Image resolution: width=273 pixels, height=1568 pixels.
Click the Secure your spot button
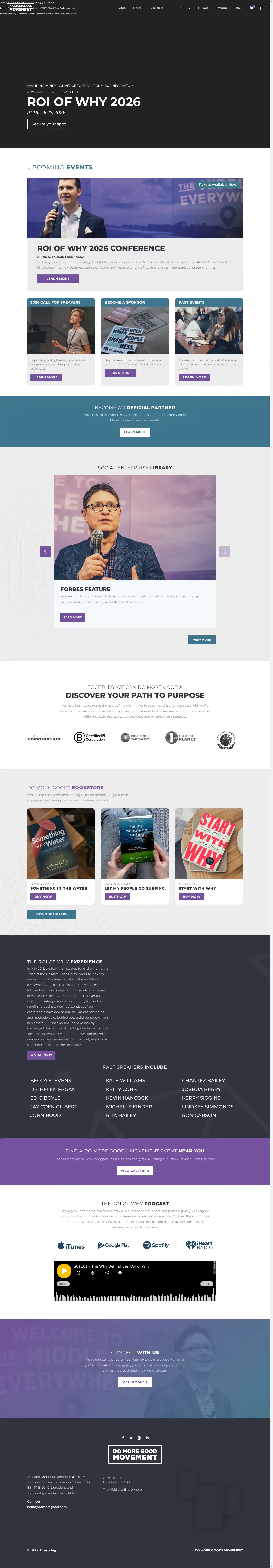(x=49, y=124)
